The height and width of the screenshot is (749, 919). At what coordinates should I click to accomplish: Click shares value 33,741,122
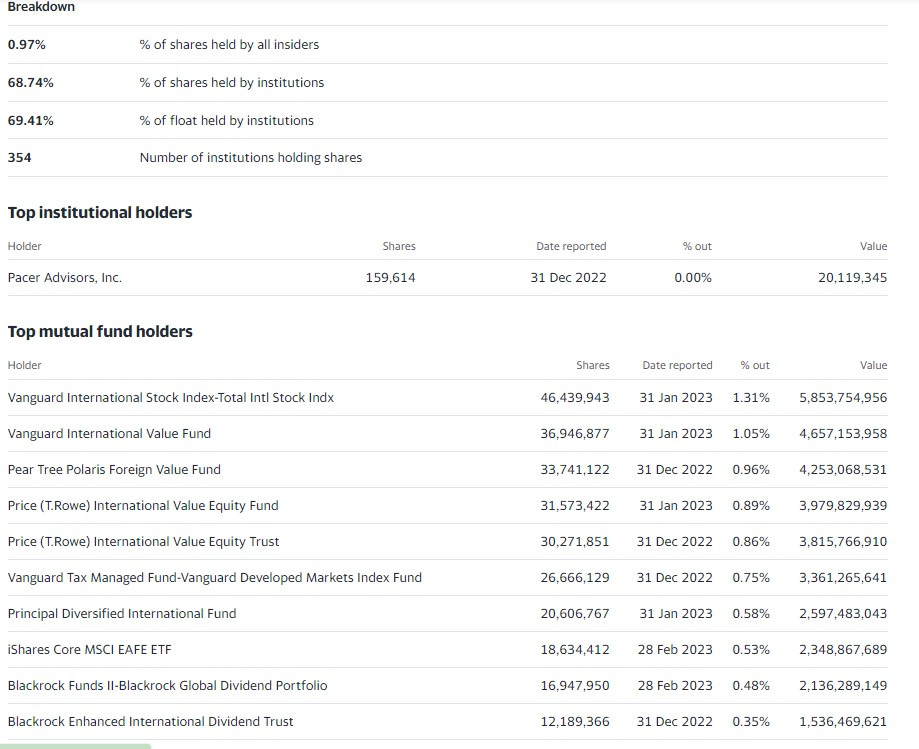575,469
